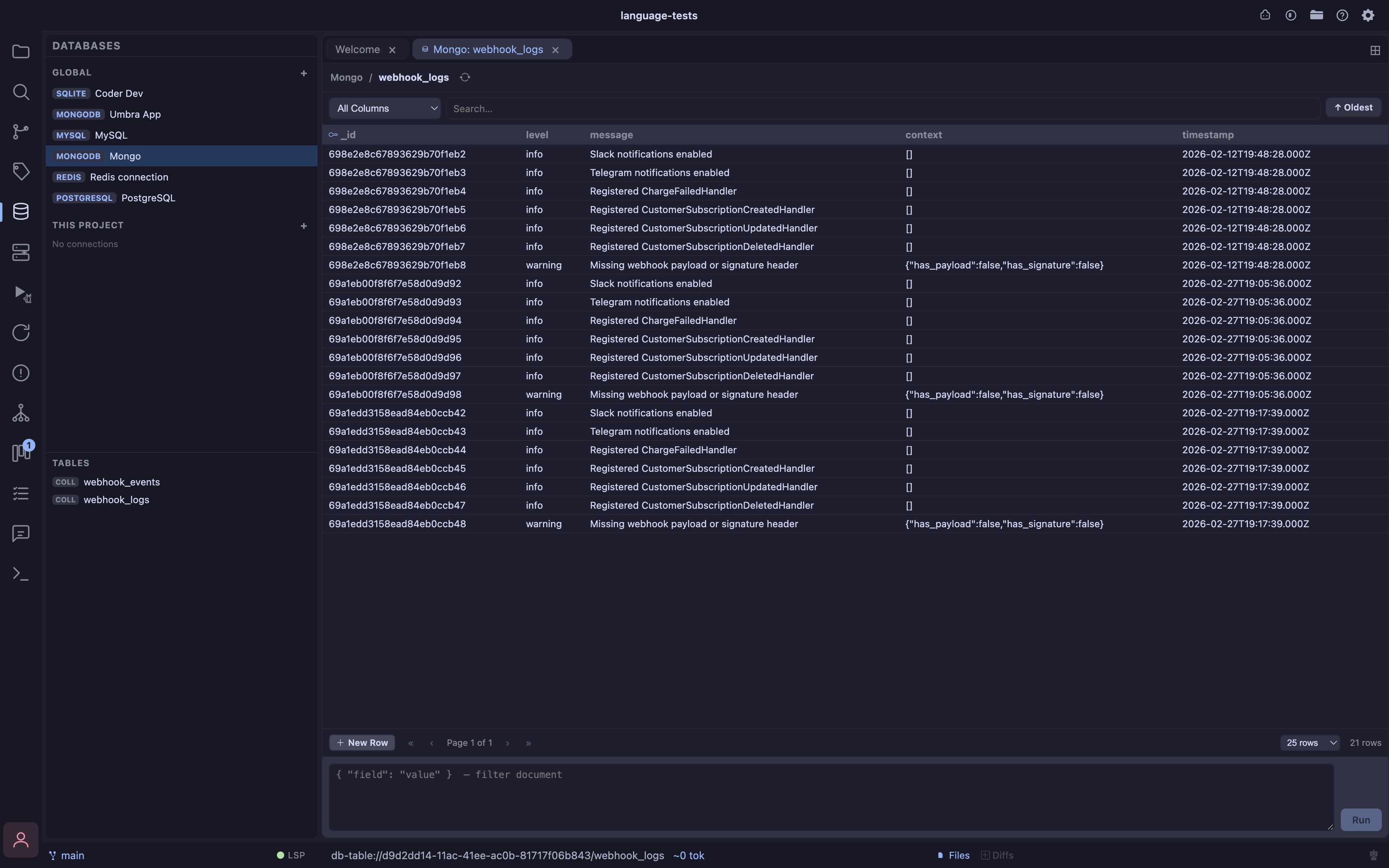
Task: Go to the next page arrow
Action: (507, 743)
